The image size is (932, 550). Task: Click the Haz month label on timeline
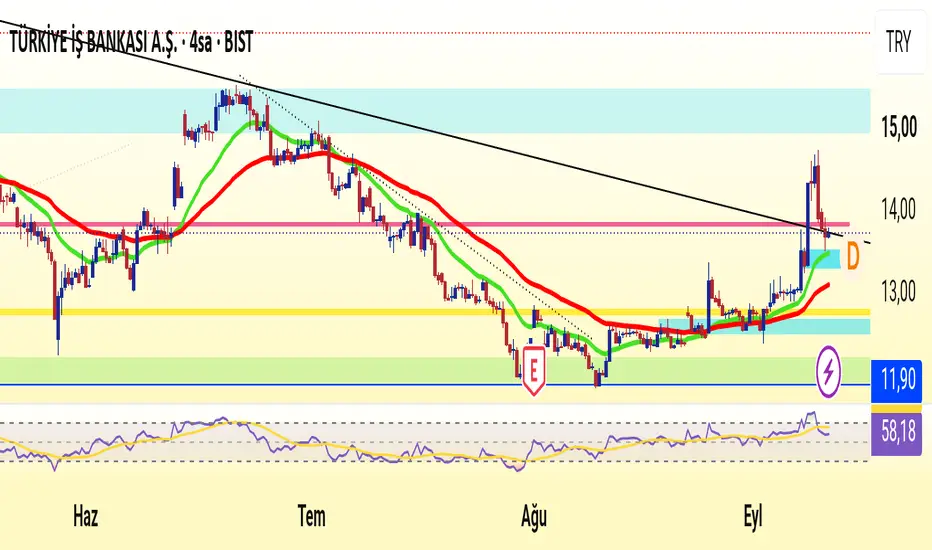[x=85, y=516]
